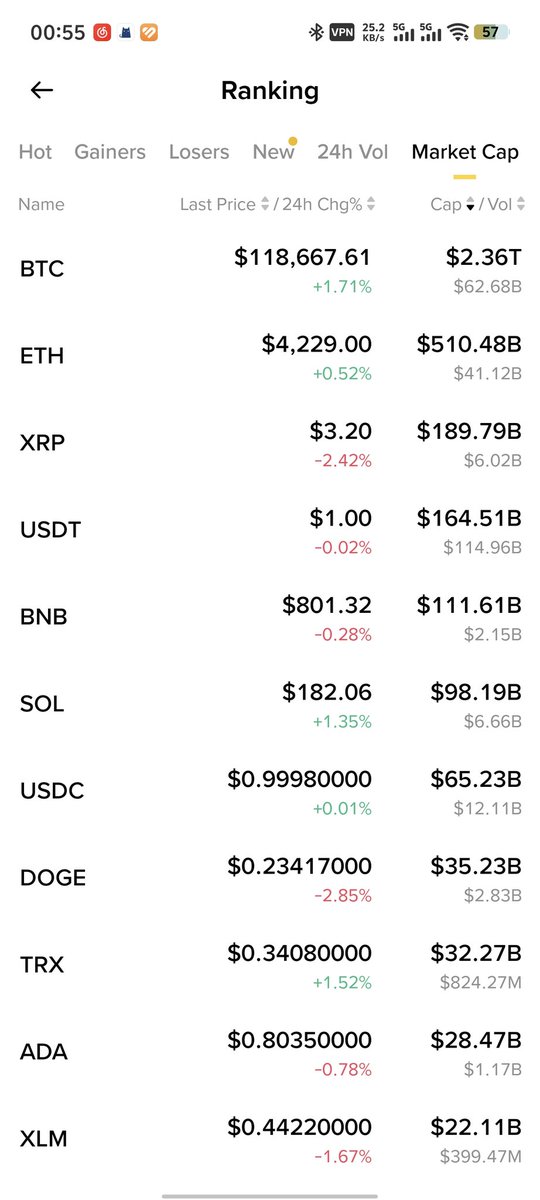Viewport: 540px width, 1200px height.
Task: Sort by Last Price arrows
Action: [x=265, y=204]
